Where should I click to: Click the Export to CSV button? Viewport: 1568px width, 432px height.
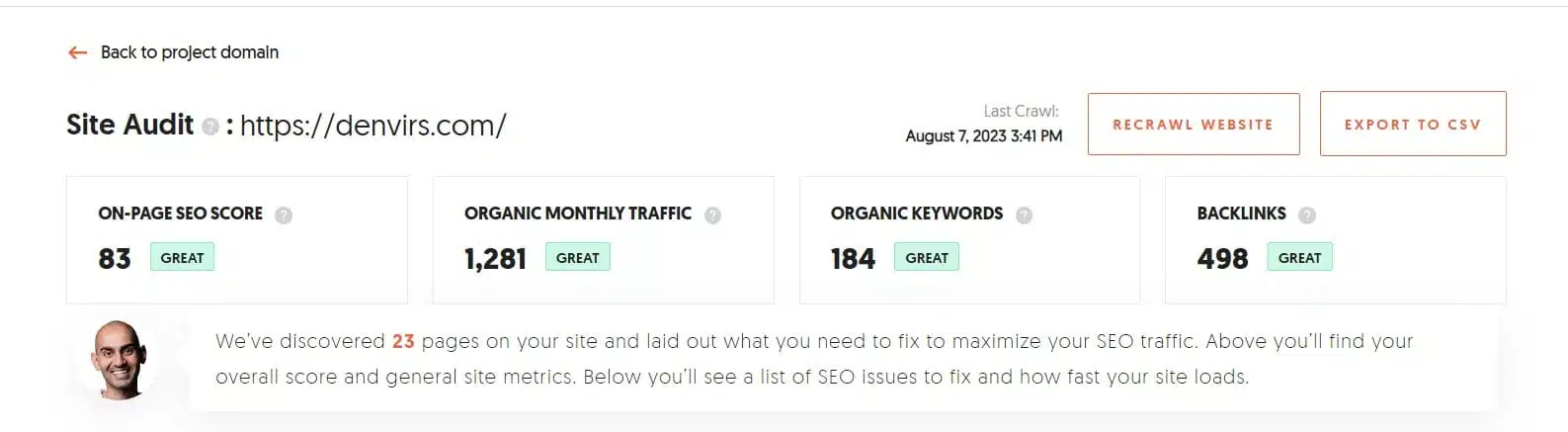pos(1413,125)
